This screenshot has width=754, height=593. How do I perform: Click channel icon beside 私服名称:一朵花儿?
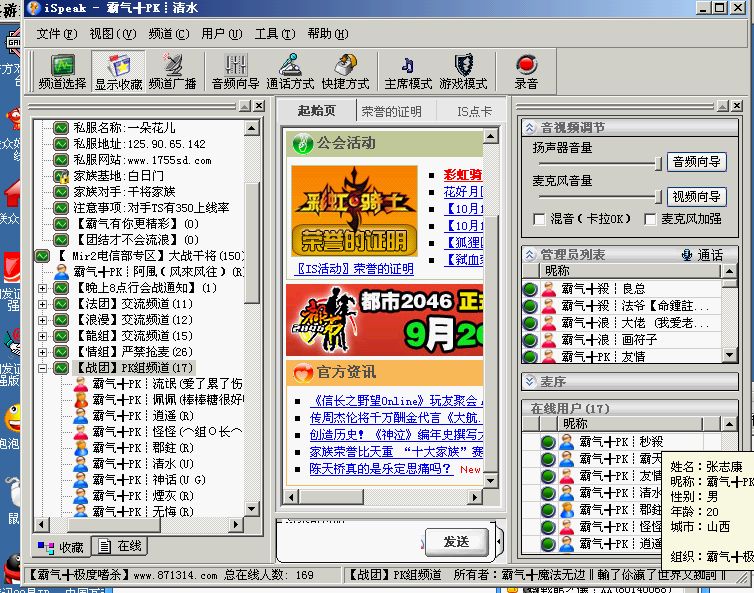[x=61, y=127]
